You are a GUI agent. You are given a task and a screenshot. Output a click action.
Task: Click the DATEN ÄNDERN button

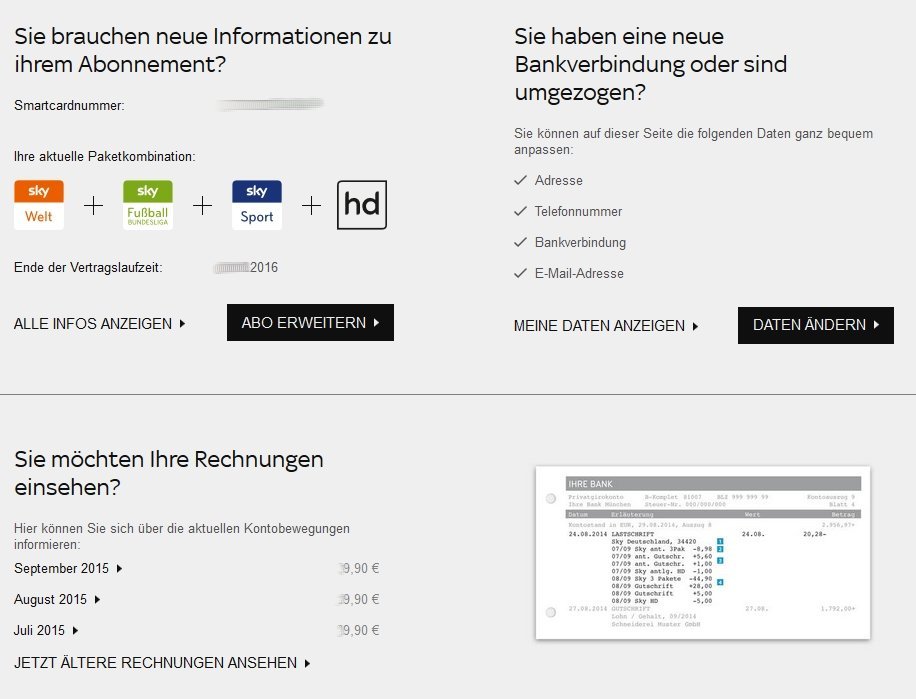[x=816, y=325]
